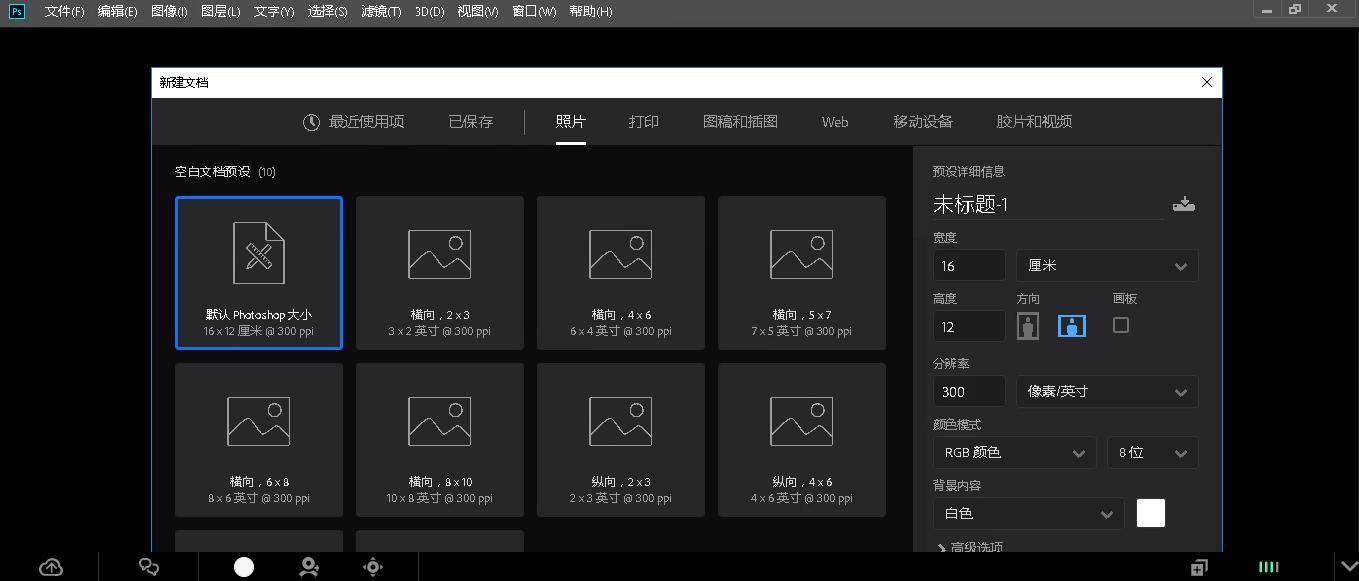Click the save preset icon beside 未标题-1
Image resolution: width=1359 pixels, height=581 pixels.
point(1184,204)
